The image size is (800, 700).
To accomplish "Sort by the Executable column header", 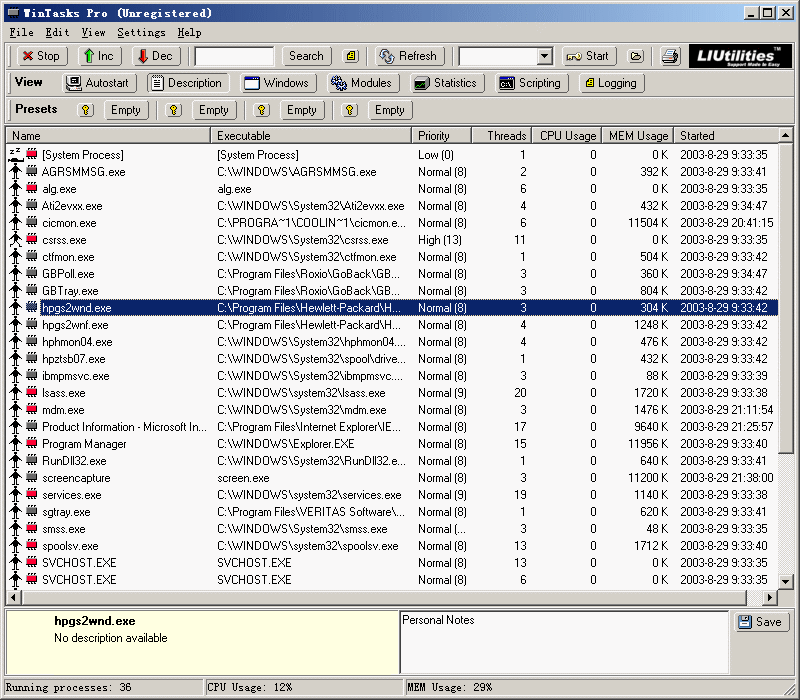I will tap(311, 136).
